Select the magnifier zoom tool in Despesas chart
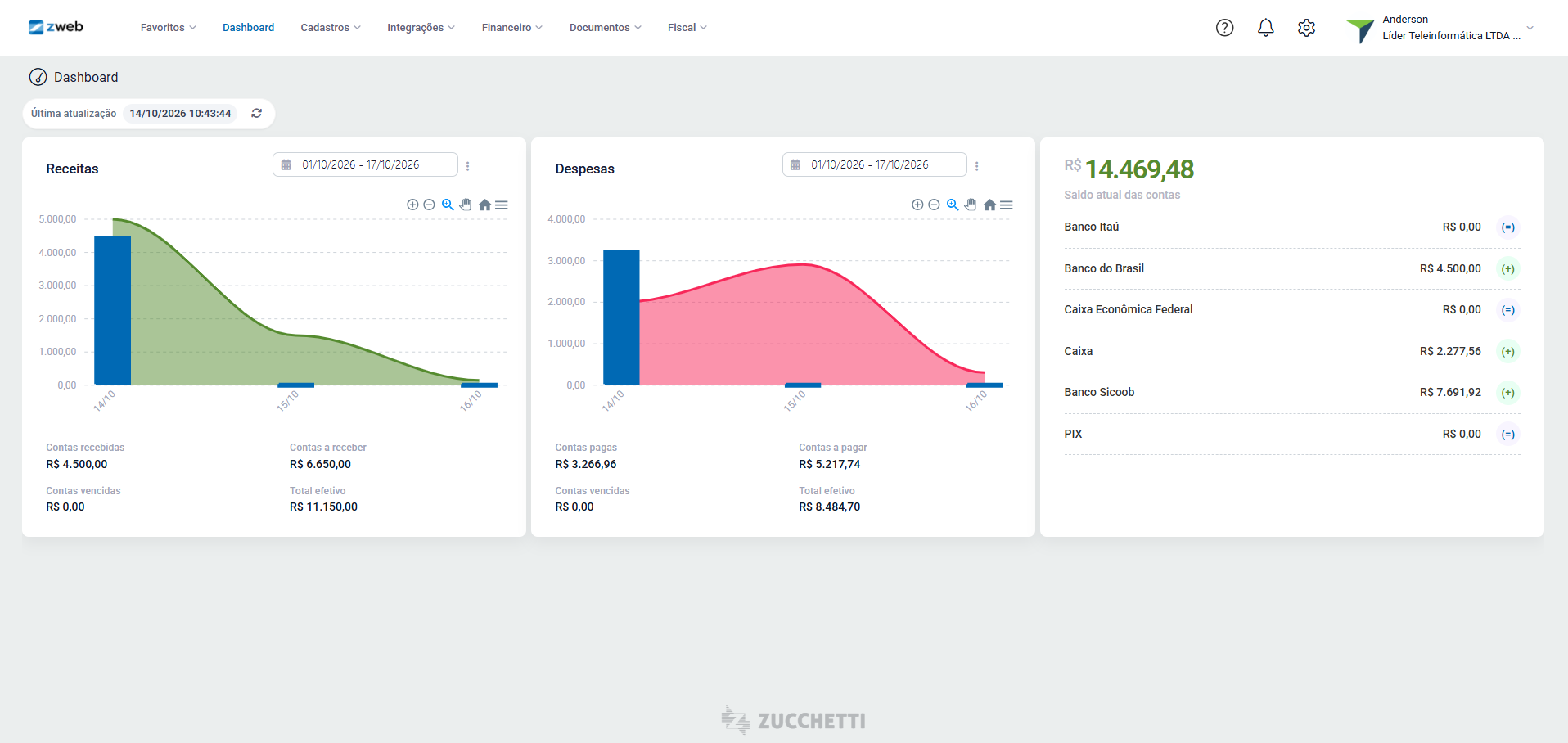The height and width of the screenshot is (743, 1568). point(953,205)
